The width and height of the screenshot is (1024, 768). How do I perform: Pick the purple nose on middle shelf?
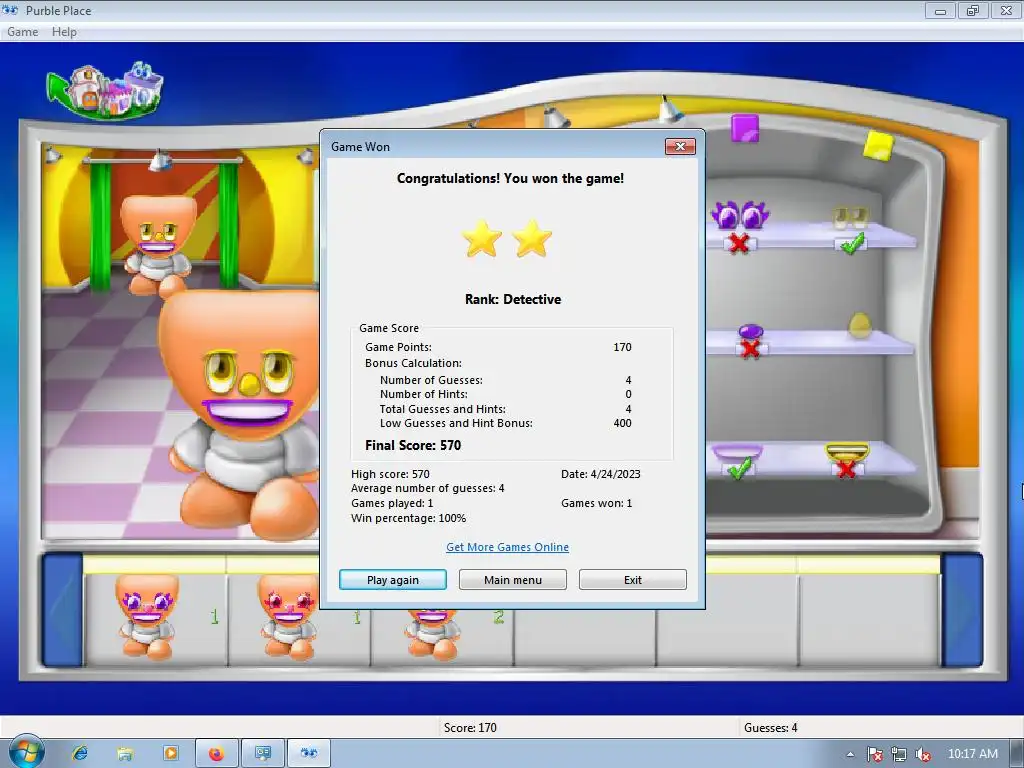(x=750, y=332)
